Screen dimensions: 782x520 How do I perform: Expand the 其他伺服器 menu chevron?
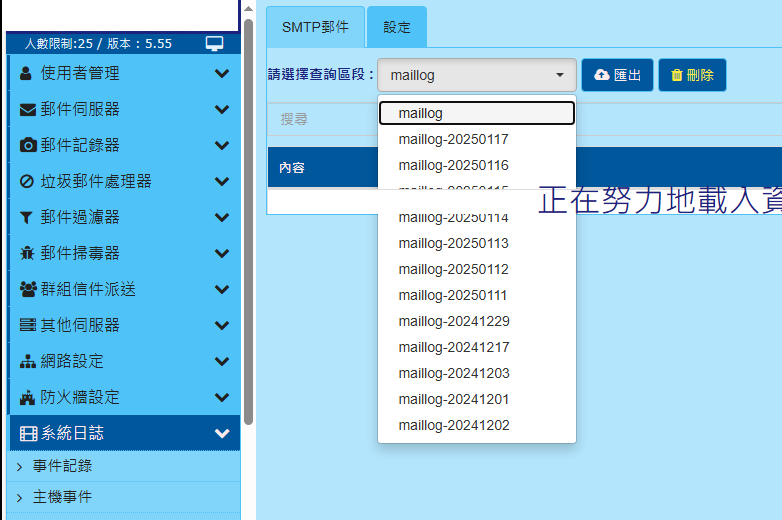222,325
